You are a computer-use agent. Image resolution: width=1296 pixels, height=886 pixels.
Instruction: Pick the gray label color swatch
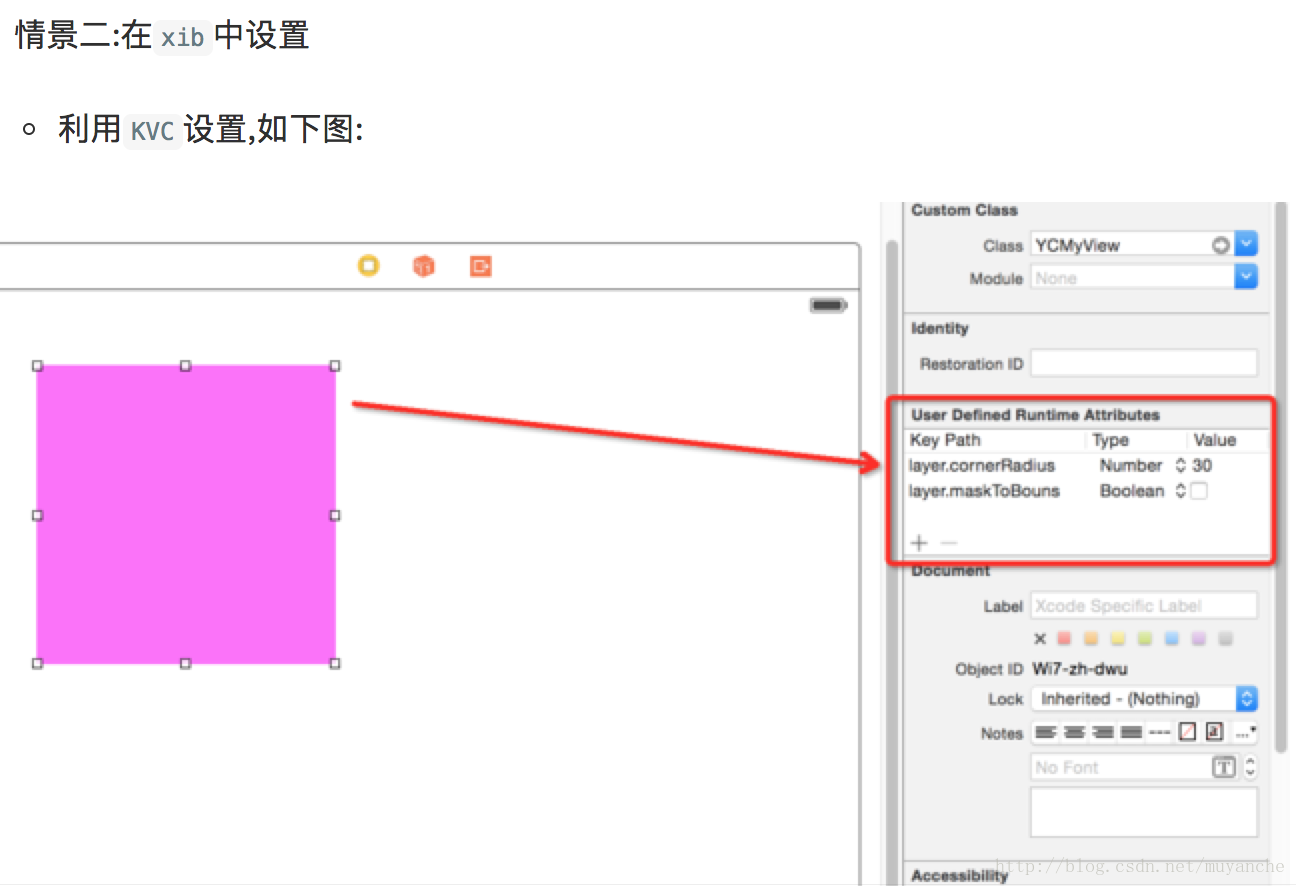pos(1226,638)
